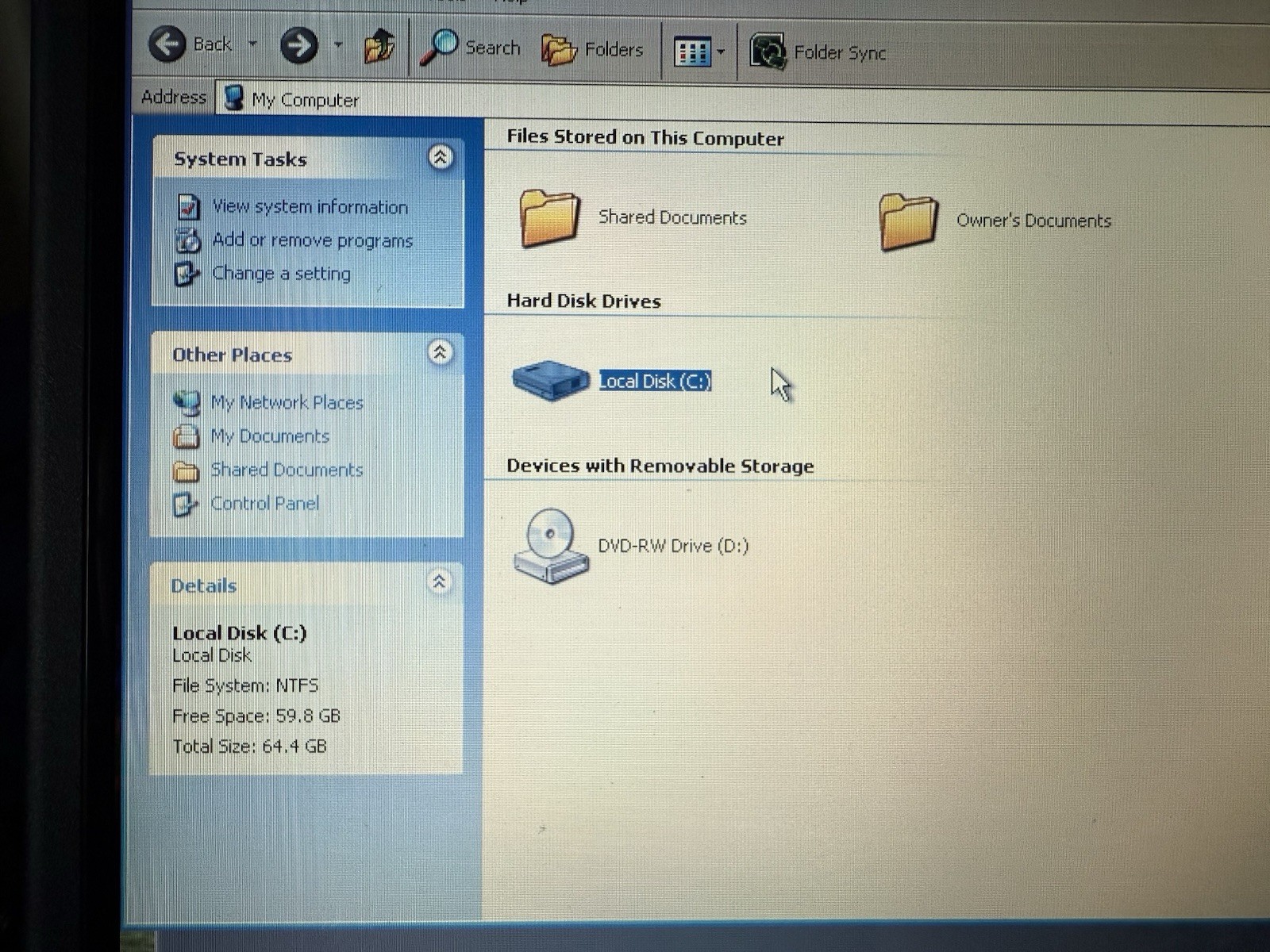
Task: Click the View system information icon
Action: click(x=188, y=207)
